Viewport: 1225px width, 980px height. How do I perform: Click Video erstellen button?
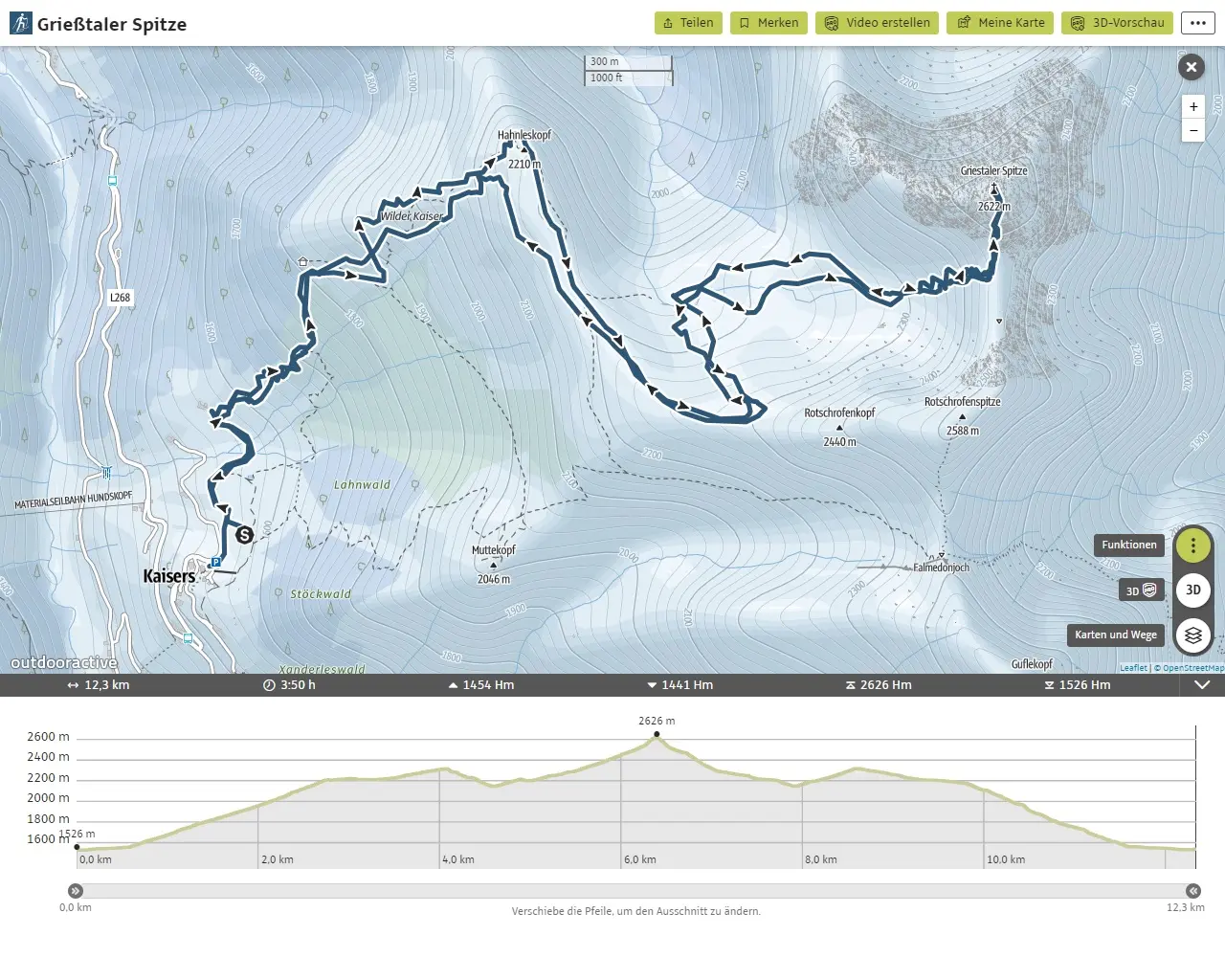[878, 23]
